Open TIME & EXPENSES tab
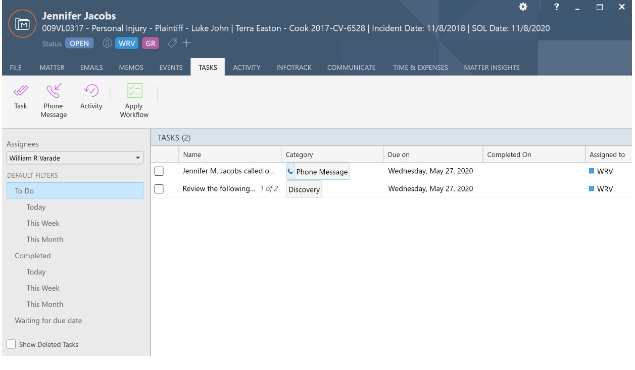 pyautogui.click(x=420, y=68)
